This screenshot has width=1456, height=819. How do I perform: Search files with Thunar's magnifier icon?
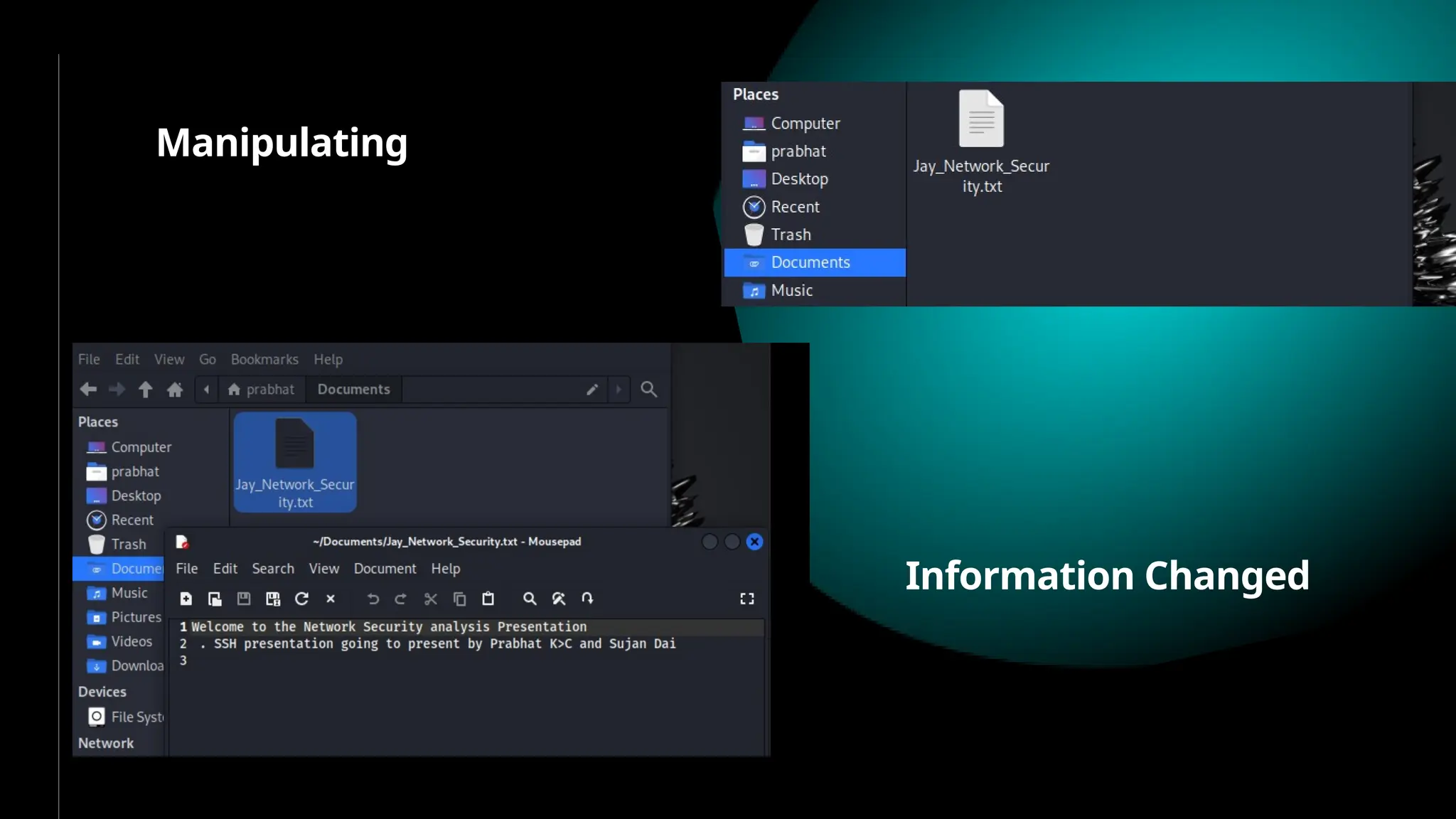click(649, 390)
